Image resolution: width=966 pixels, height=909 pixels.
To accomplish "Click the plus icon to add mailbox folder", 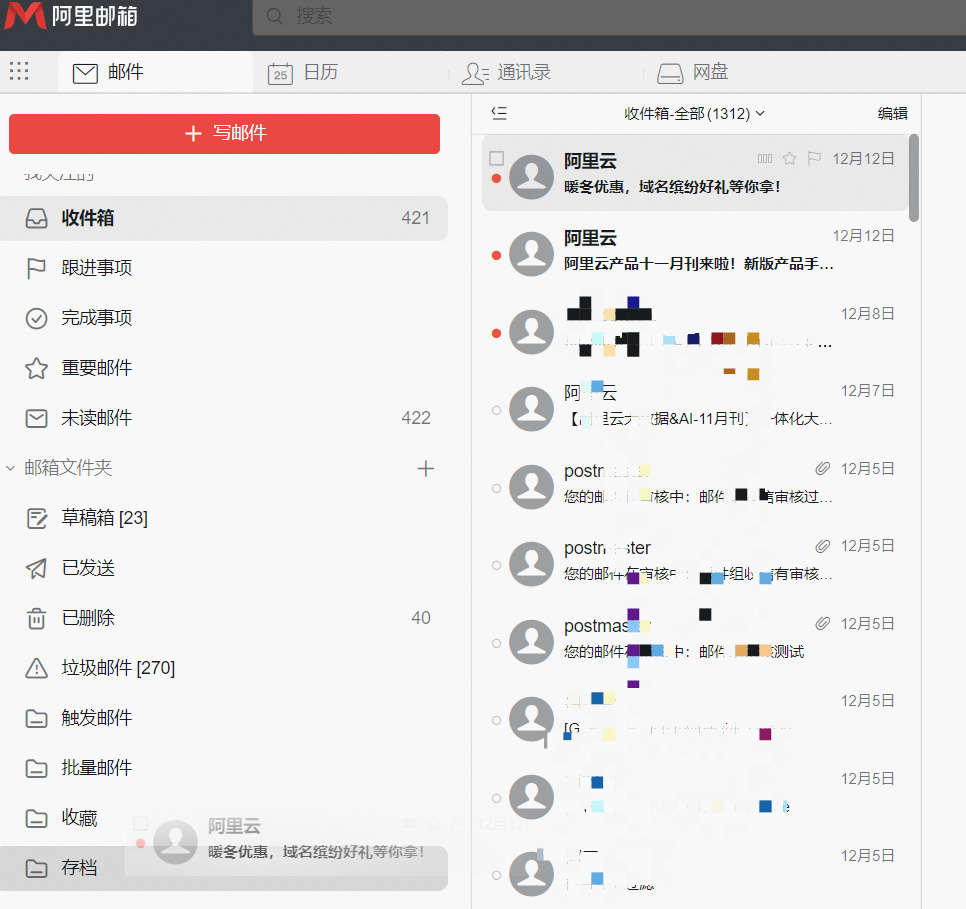I will click(x=426, y=468).
